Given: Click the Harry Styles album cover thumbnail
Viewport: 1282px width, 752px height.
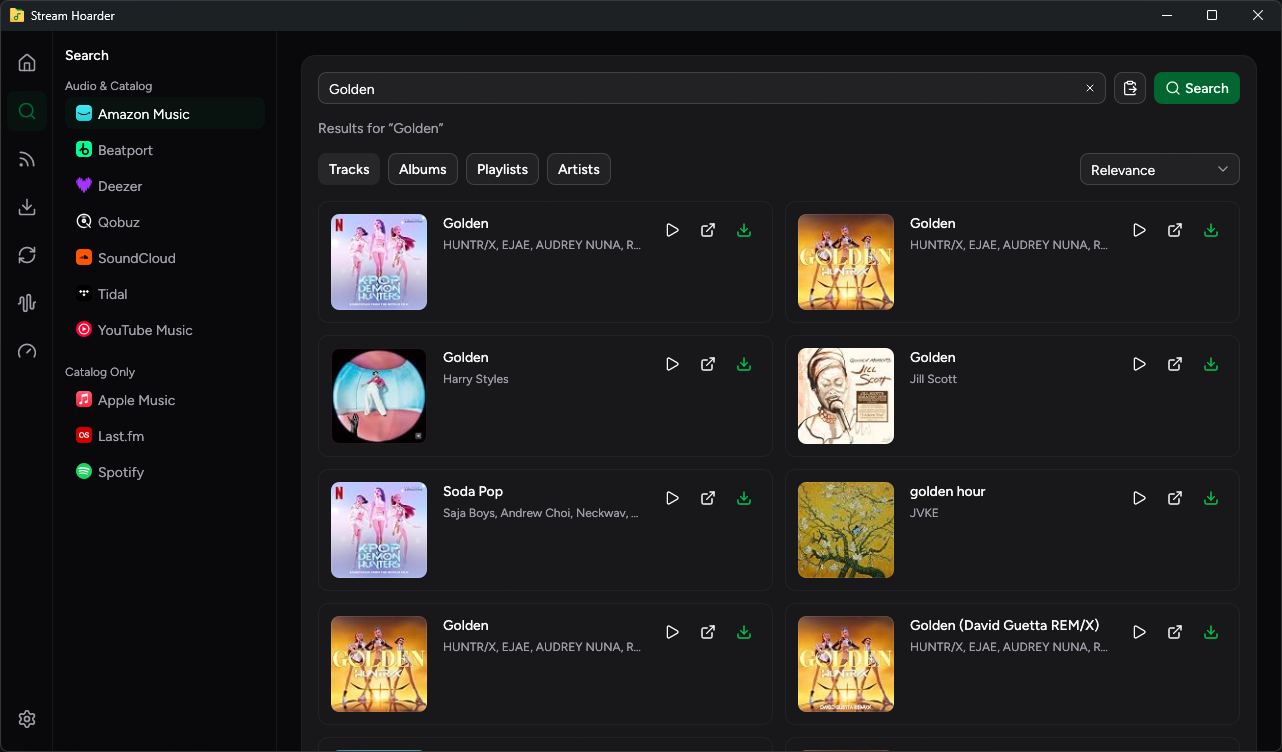Looking at the screenshot, I should coord(379,396).
